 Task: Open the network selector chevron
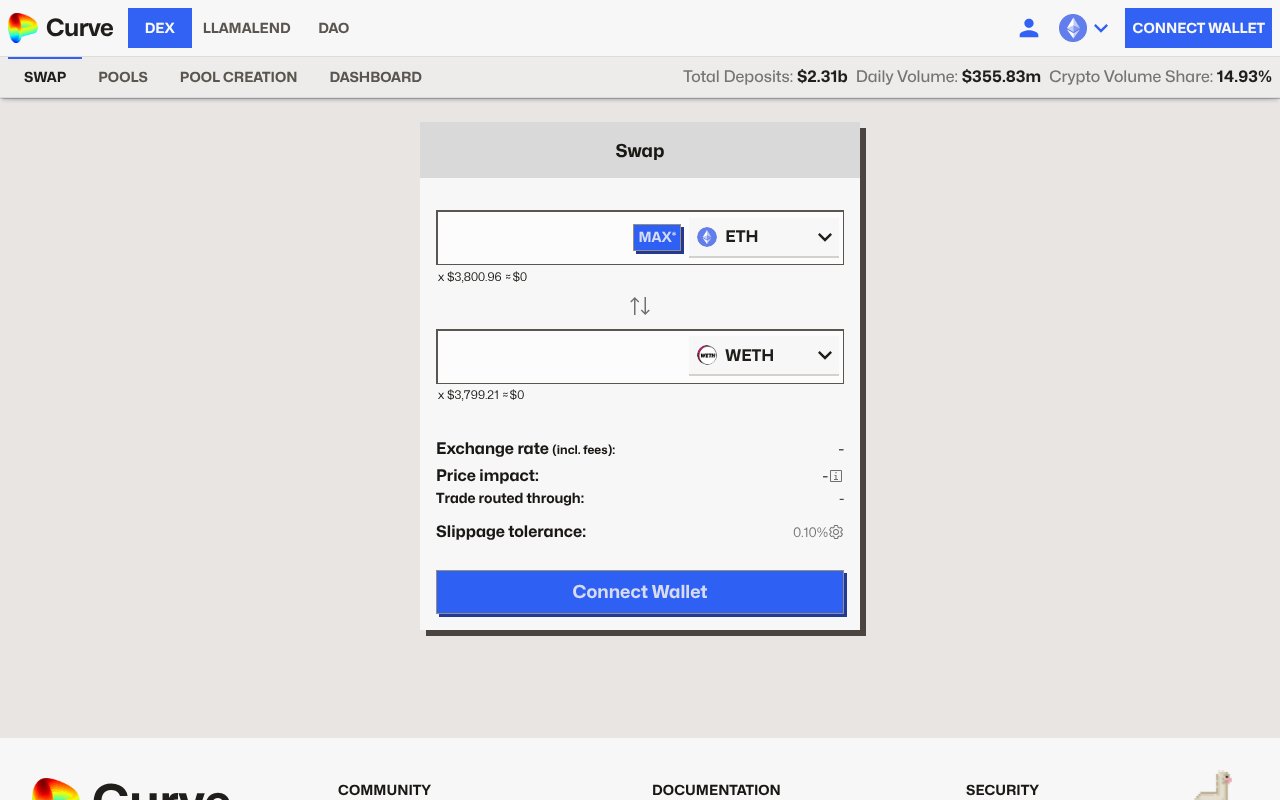pyautogui.click(x=1101, y=28)
